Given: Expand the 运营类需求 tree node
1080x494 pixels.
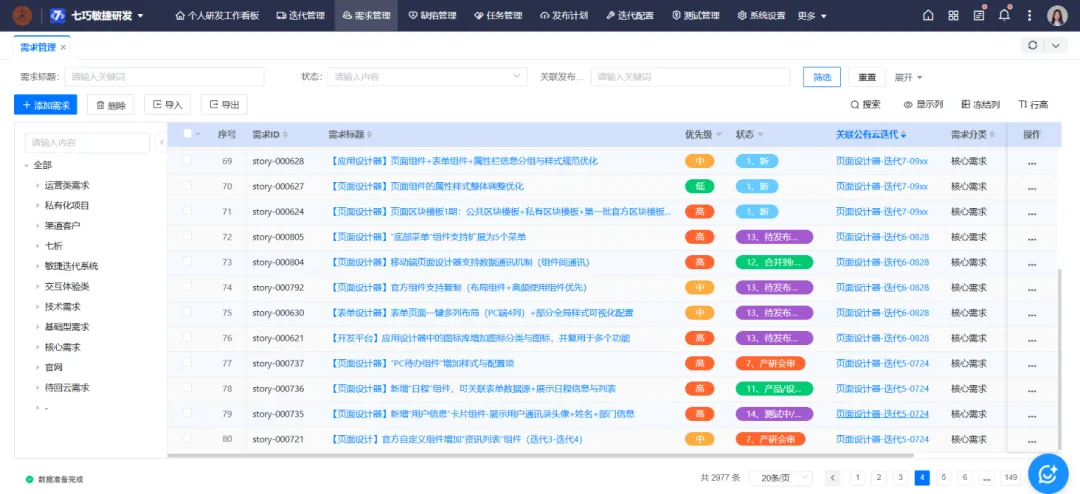Looking at the screenshot, I should point(38,185).
